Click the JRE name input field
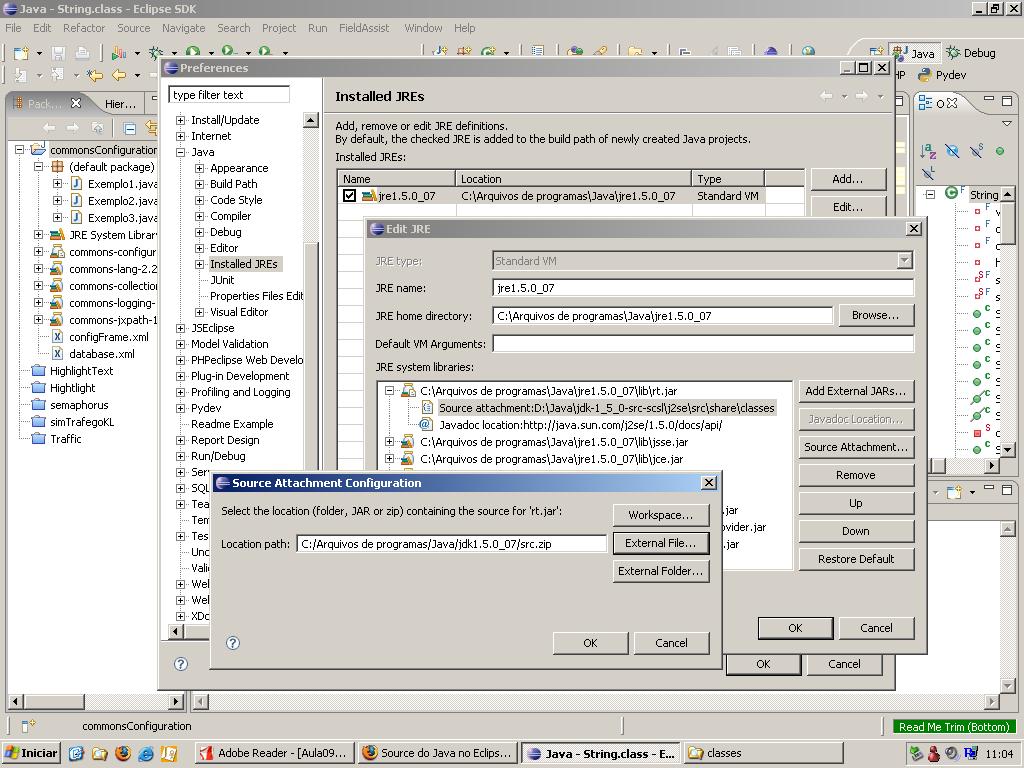This screenshot has width=1024, height=768. tap(703, 288)
